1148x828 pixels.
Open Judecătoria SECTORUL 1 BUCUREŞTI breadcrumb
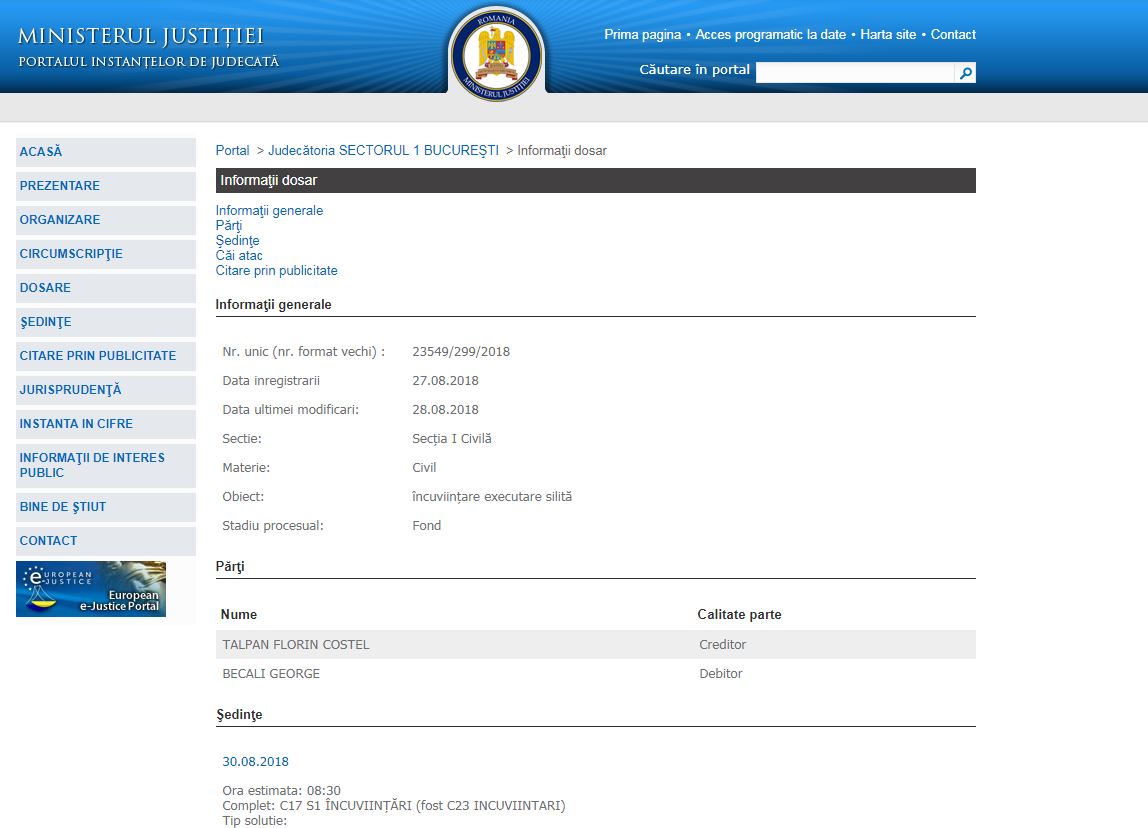(383, 151)
